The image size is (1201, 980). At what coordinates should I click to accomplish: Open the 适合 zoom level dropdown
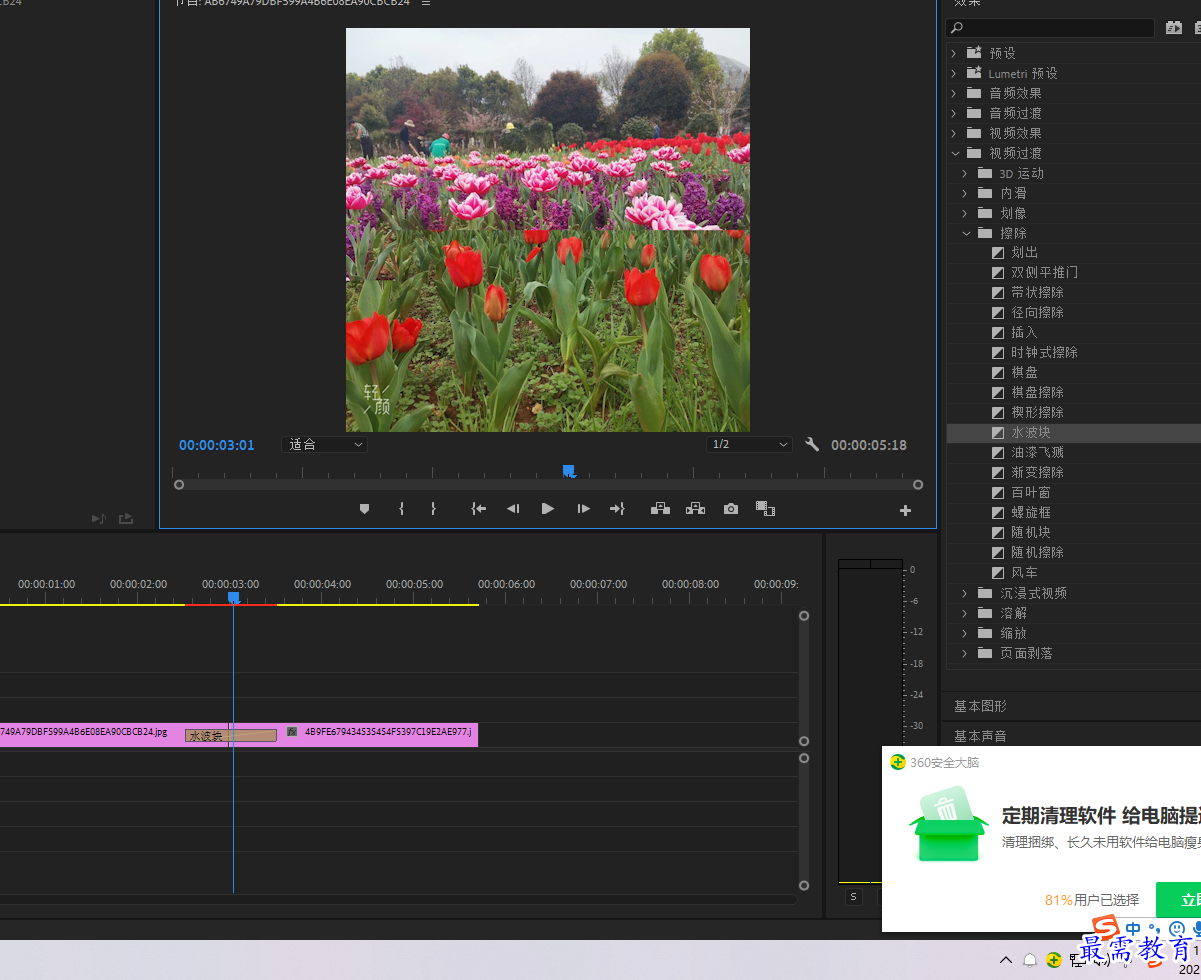coord(325,444)
